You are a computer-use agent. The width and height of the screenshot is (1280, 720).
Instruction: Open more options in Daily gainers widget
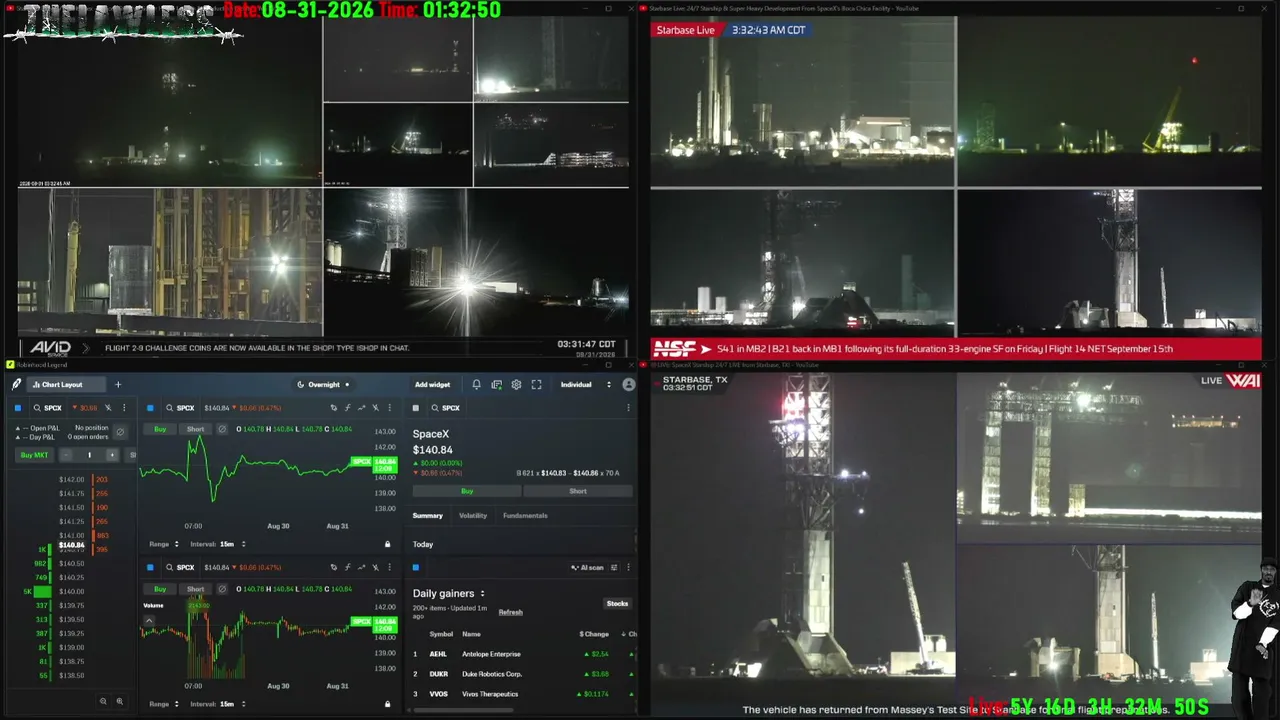(x=628, y=567)
